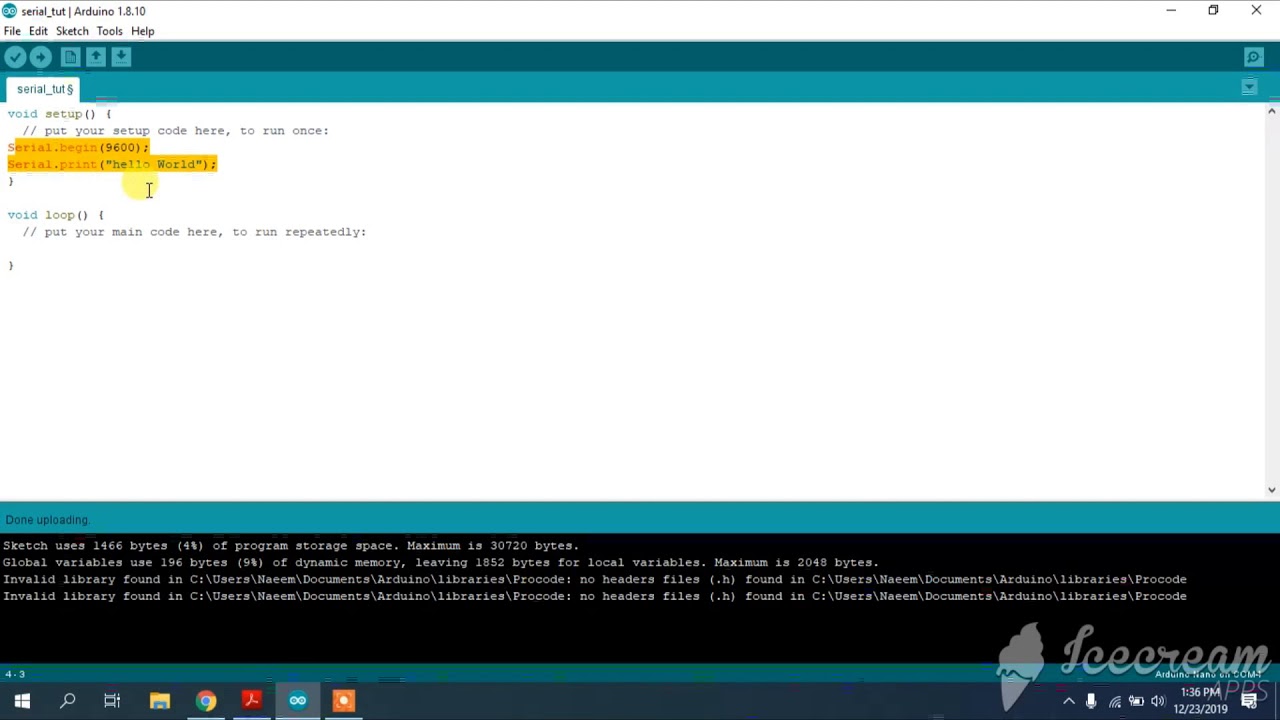Show hidden system tray icons
Viewport: 1280px width, 720px height.
[x=1068, y=701]
